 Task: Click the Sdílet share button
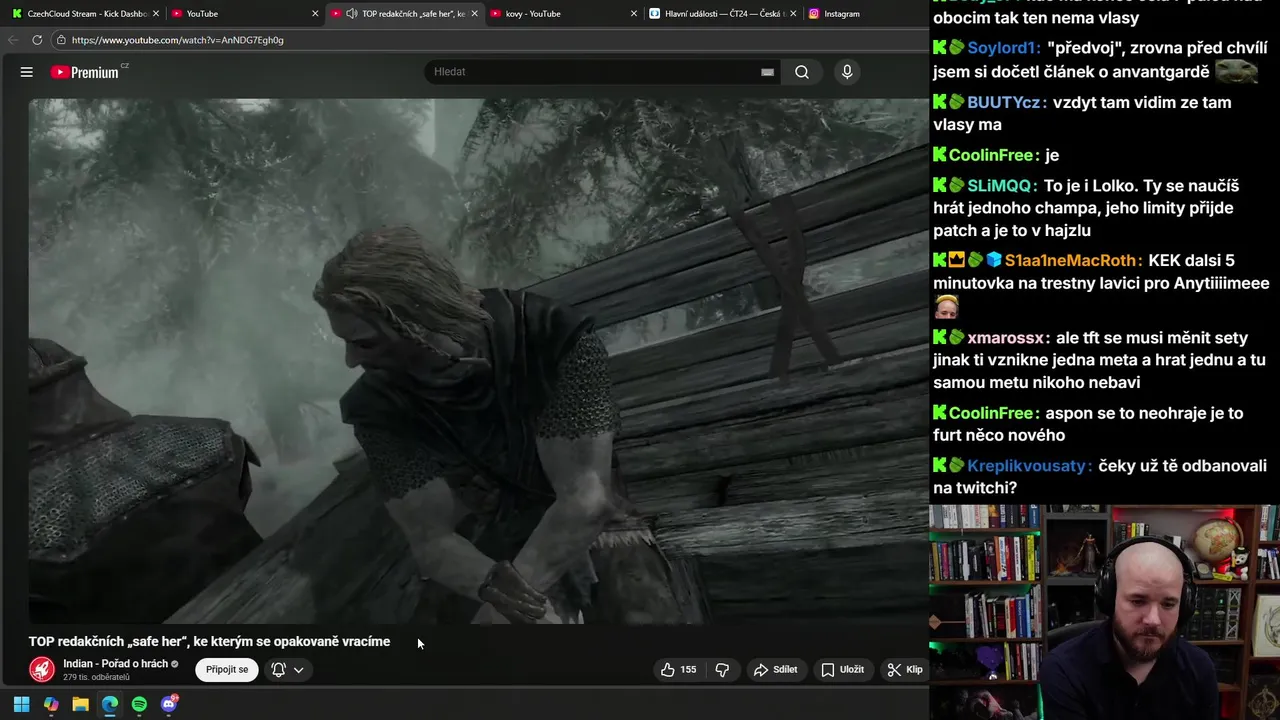tap(776, 670)
